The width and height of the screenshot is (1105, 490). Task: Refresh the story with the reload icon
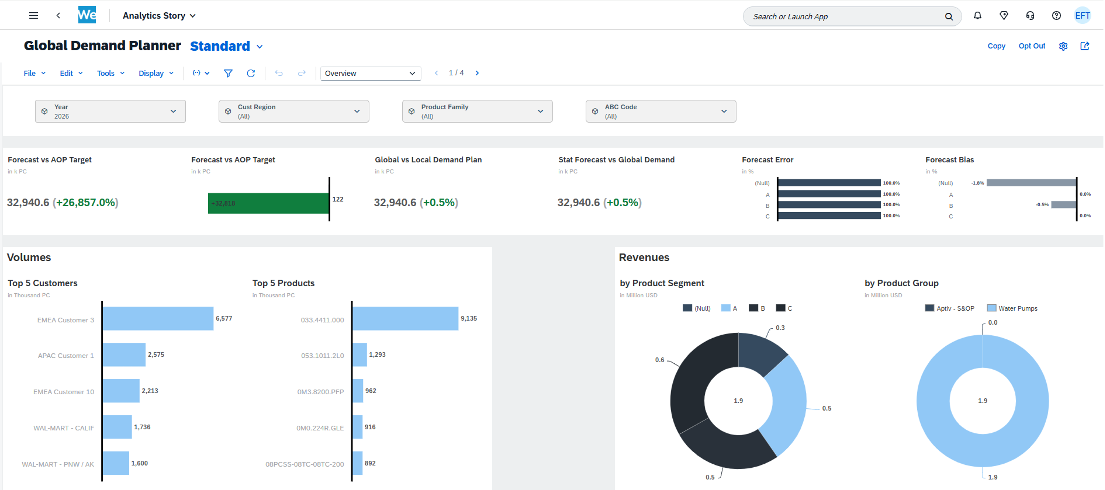click(251, 73)
